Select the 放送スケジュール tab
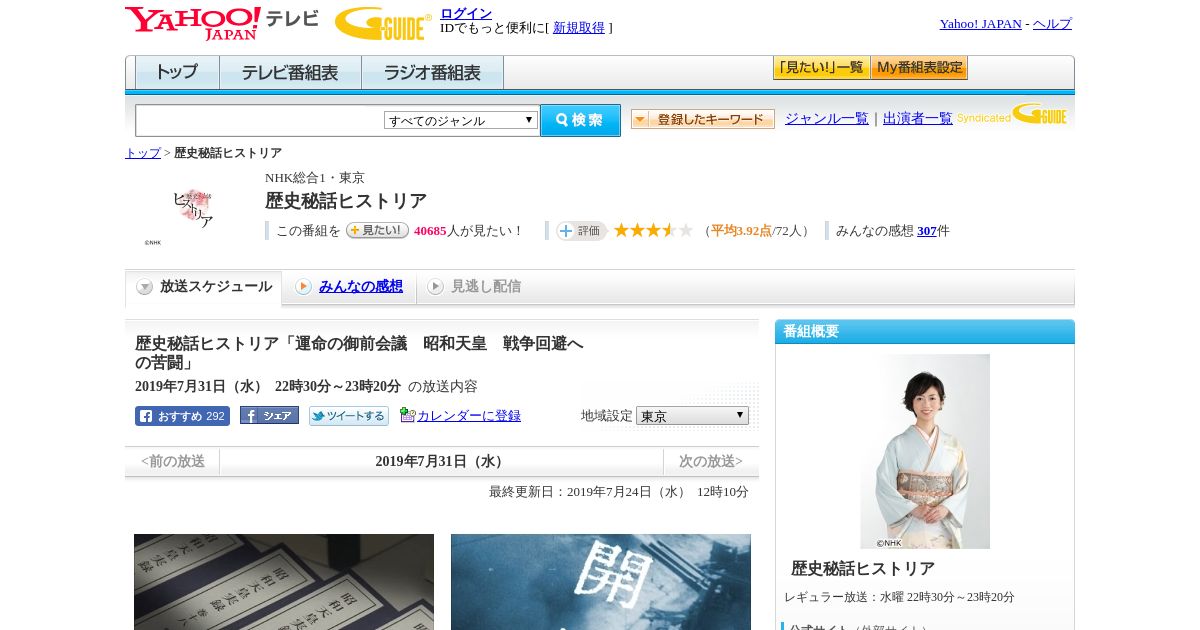Image resolution: width=1200 pixels, height=630 pixels. pos(203,287)
